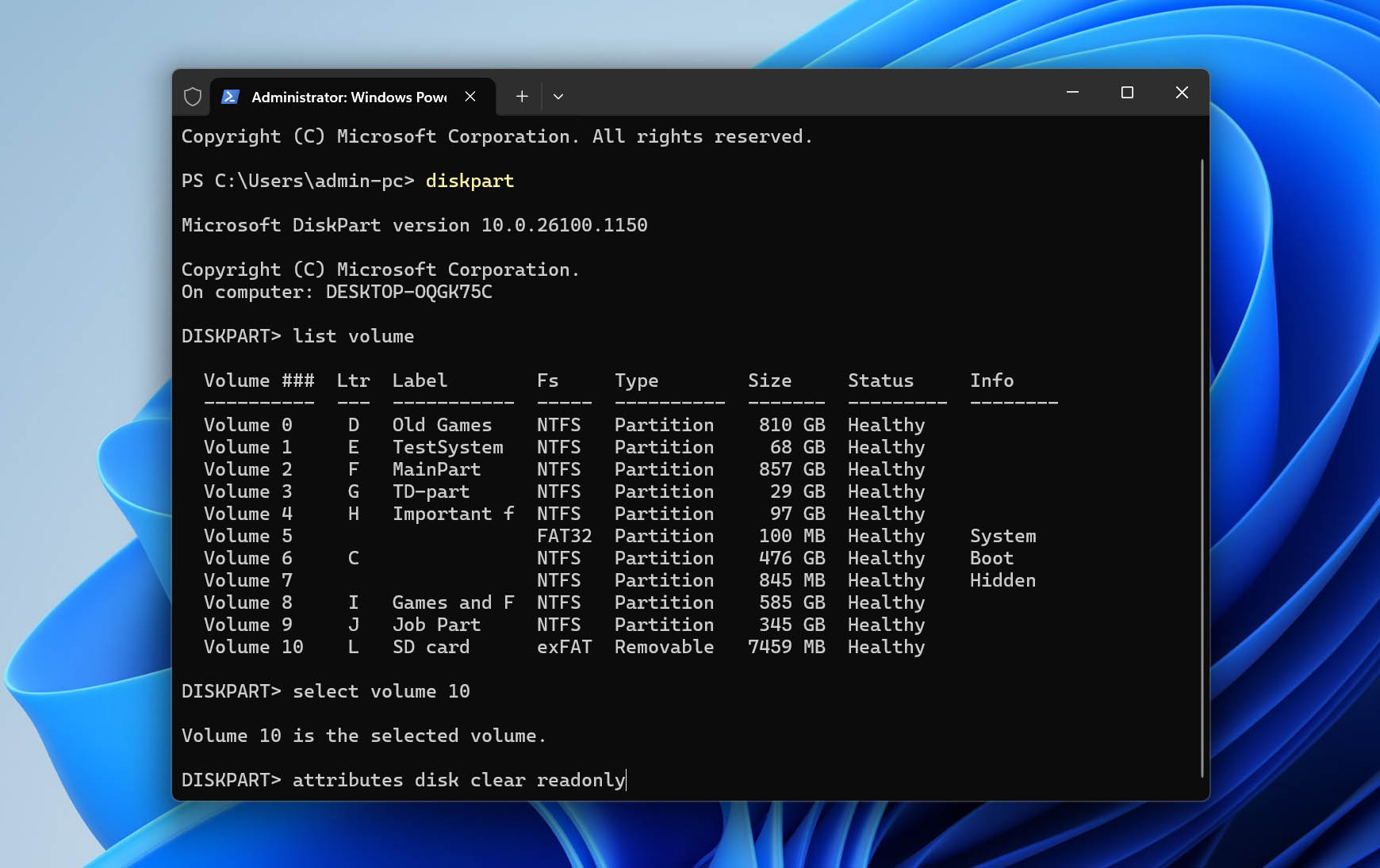The height and width of the screenshot is (868, 1380).
Task: Click the 'Boot' info entry
Action: (x=991, y=558)
